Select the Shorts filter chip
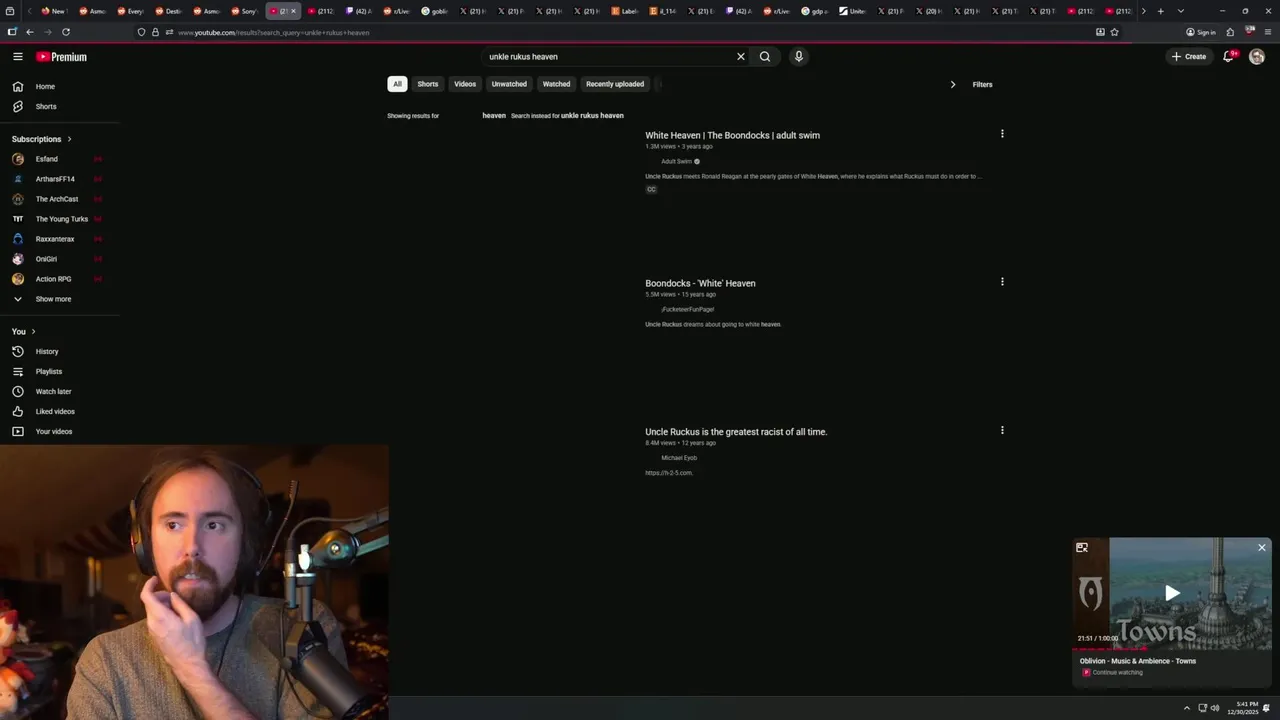 (x=428, y=84)
